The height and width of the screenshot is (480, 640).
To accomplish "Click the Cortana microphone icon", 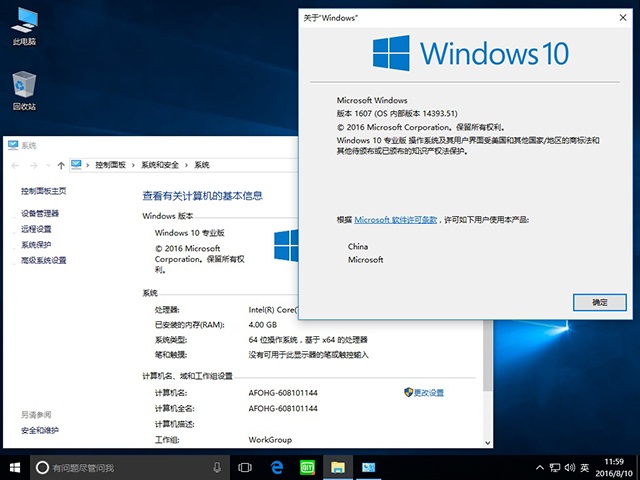I will pos(217,467).
